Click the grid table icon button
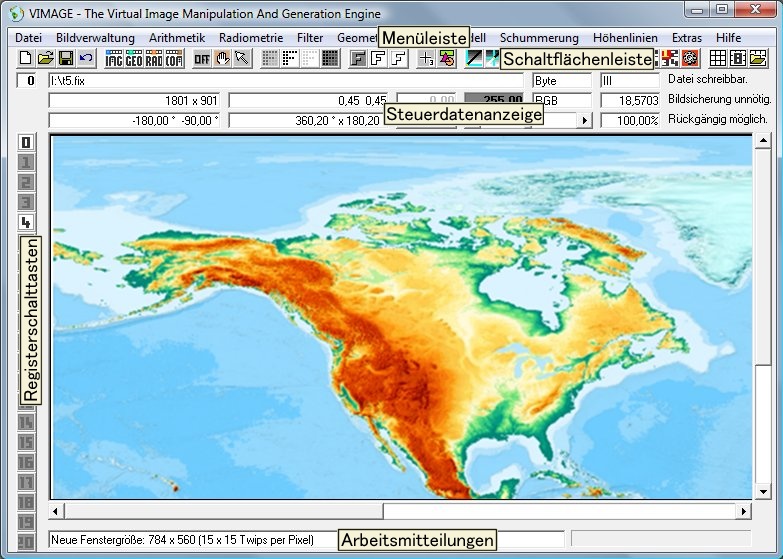 [718, 59]
